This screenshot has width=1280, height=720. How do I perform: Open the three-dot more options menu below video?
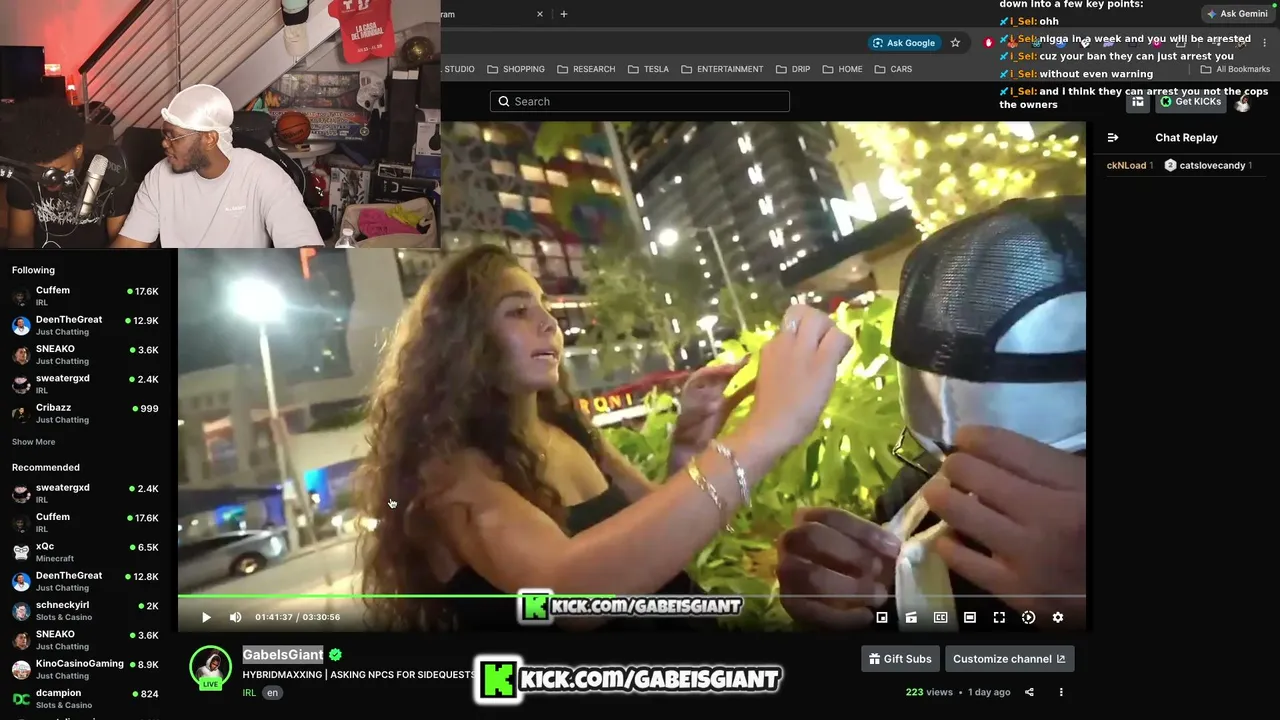point(1061,692)
